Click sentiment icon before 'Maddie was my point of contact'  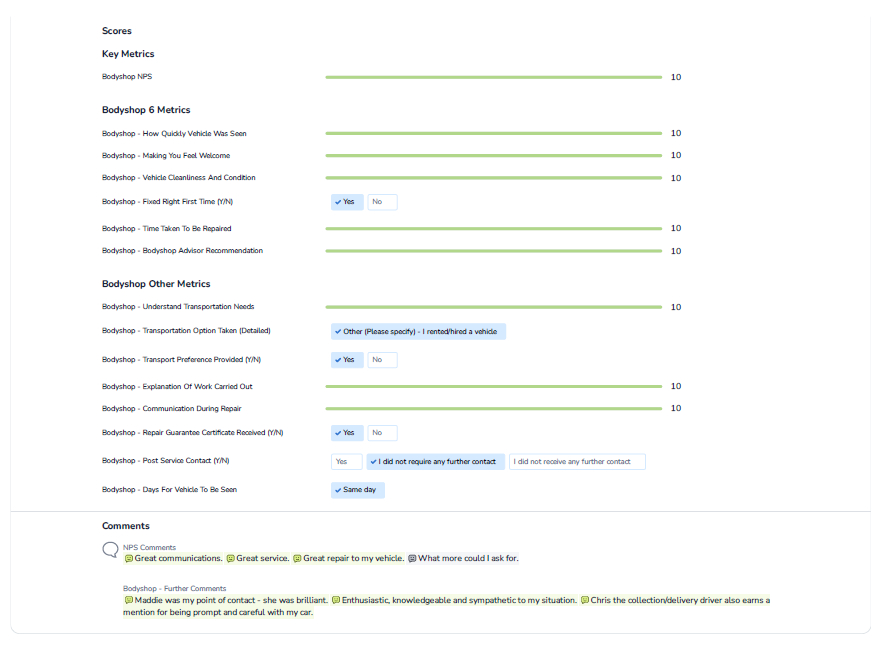129,601
